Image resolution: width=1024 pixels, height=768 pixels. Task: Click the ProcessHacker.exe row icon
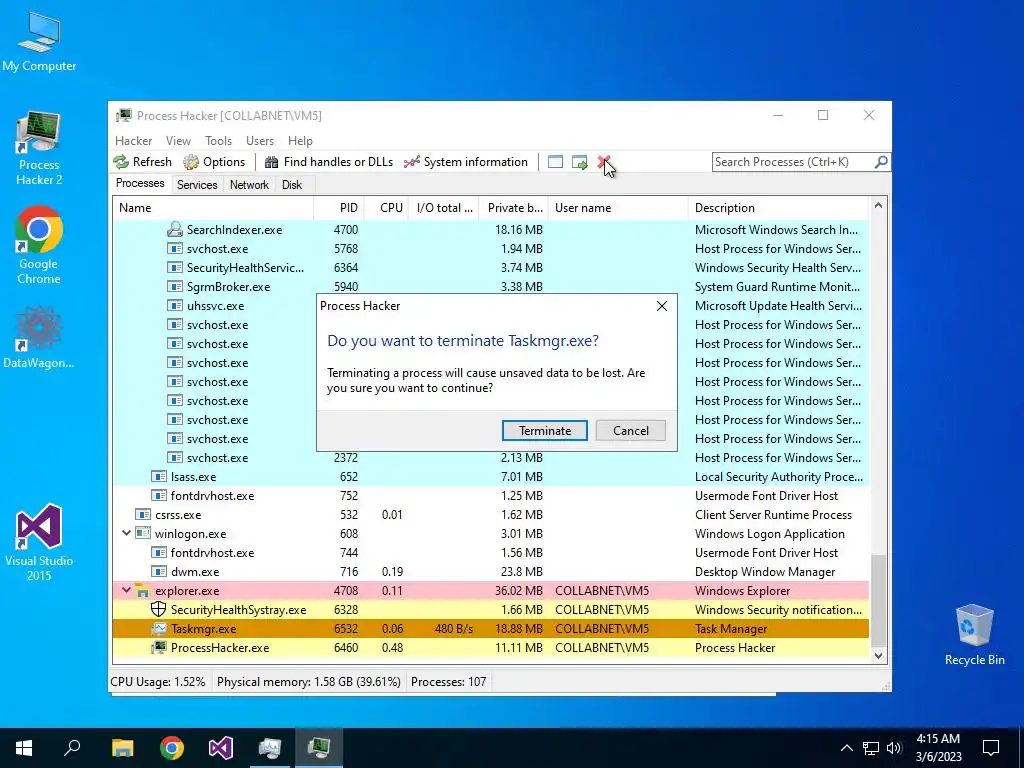coord(158,647)
